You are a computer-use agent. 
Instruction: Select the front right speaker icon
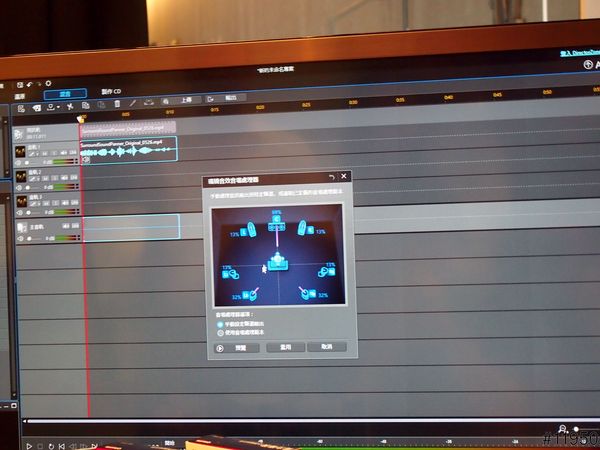(306, 228)
